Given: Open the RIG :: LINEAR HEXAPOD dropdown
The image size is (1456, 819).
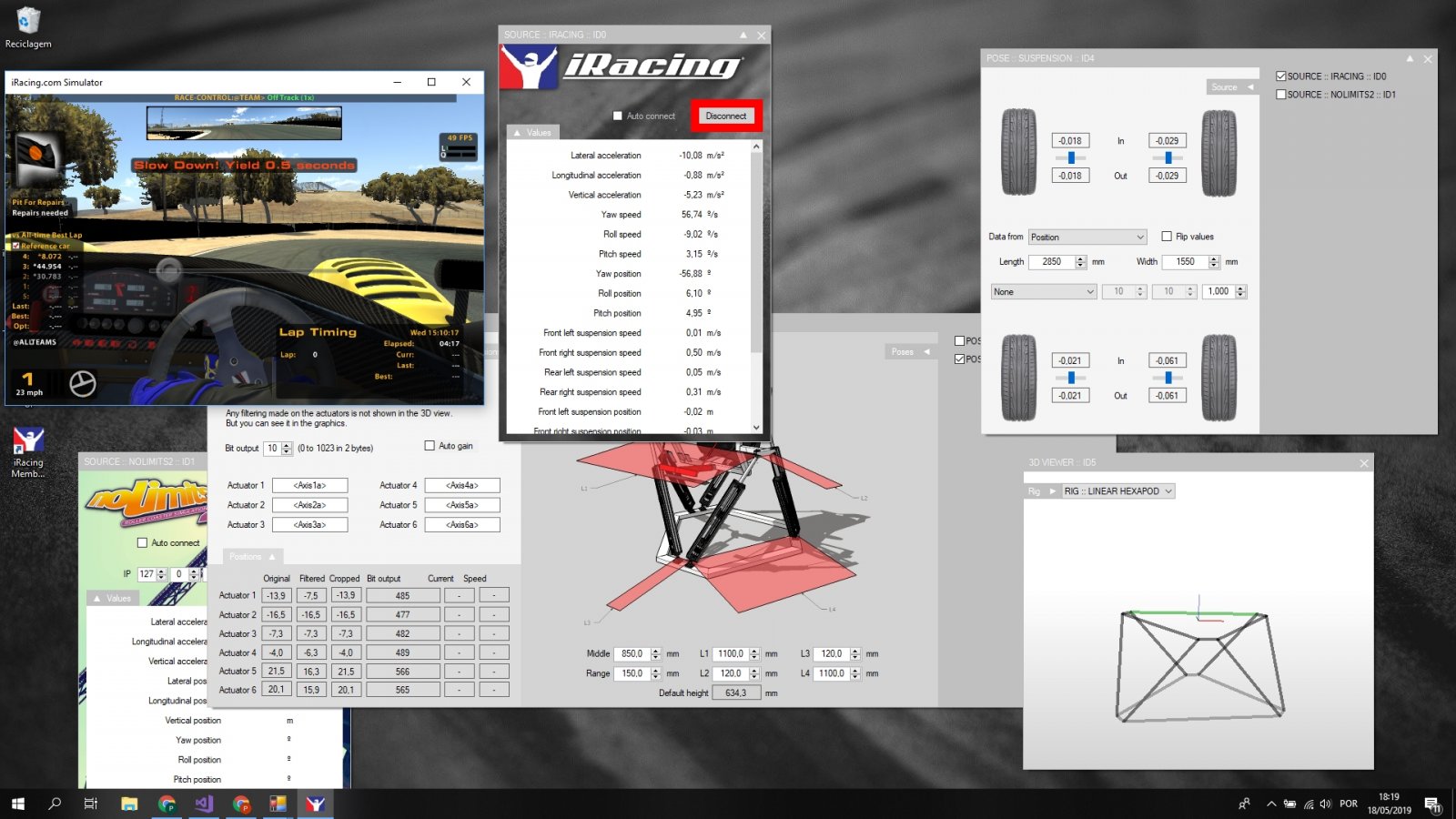Looking at the screenshot, I should (x=1118, y=491).
